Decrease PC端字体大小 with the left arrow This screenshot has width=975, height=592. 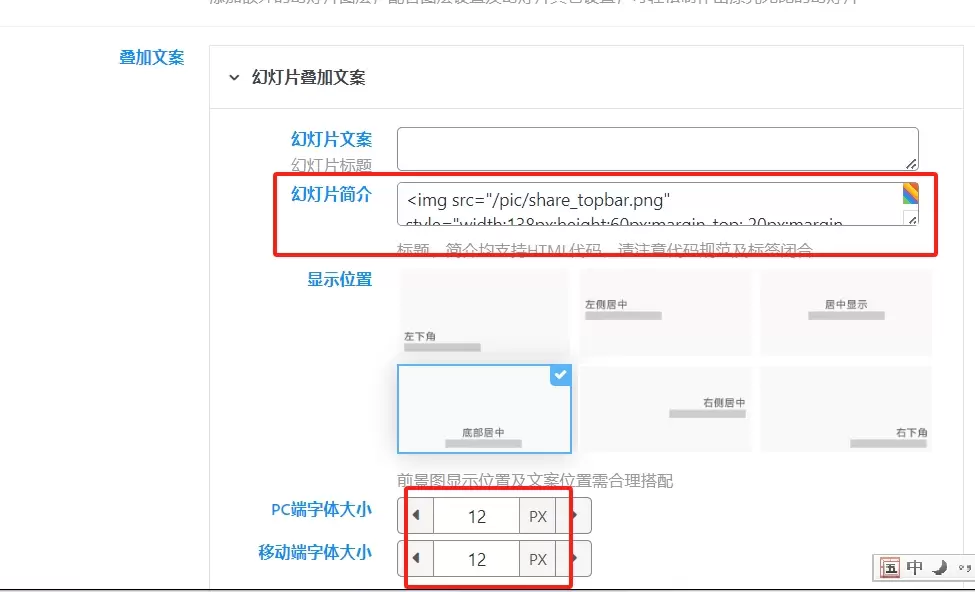click(x=418, y=515)
